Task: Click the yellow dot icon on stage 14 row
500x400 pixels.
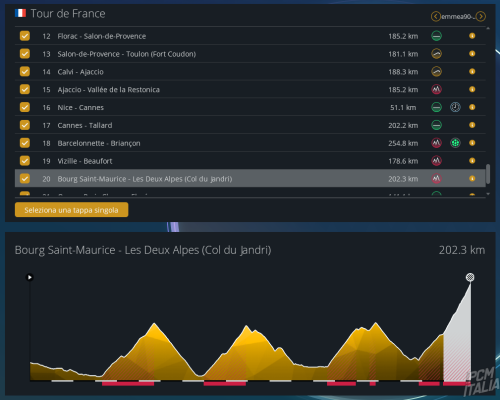Action: [472, 71]
